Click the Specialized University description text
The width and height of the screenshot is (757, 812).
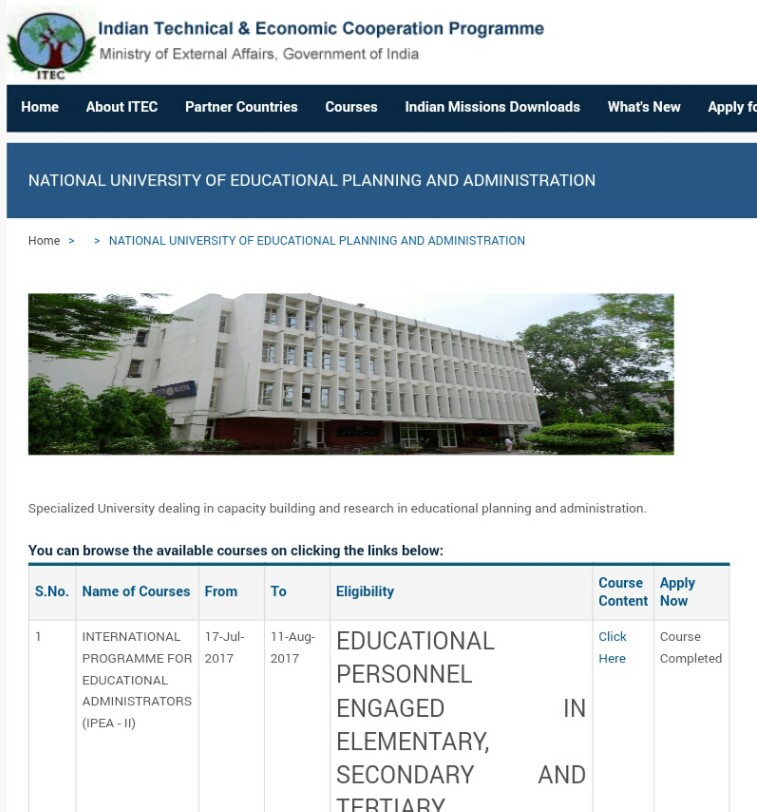tap(337, 509)
